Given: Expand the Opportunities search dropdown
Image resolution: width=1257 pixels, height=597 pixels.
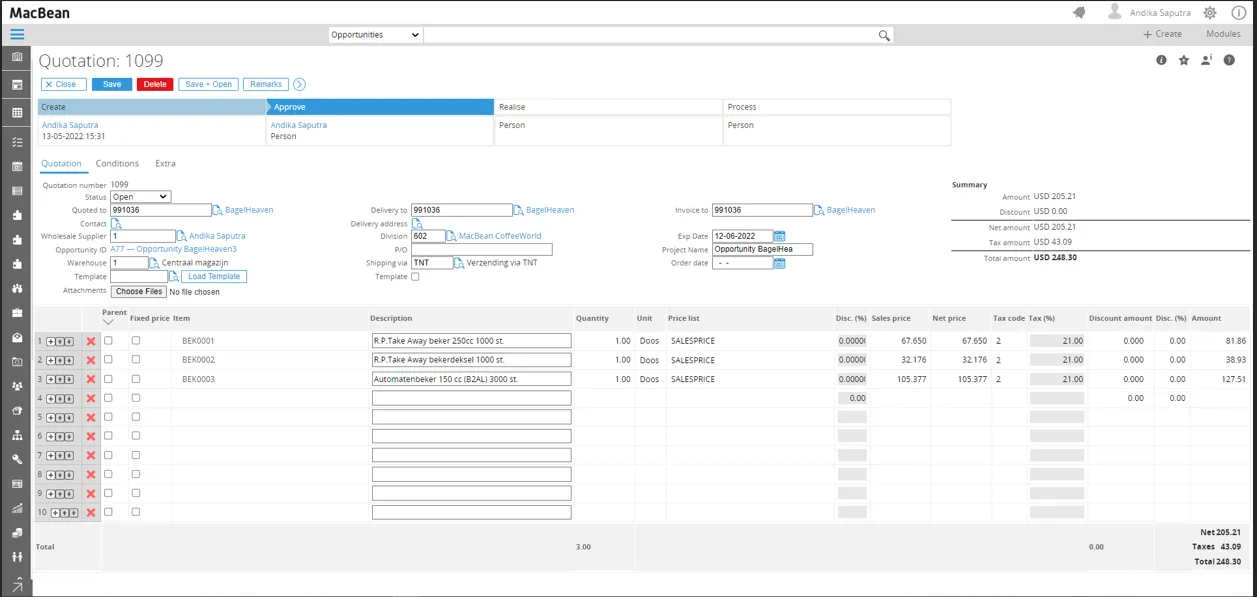Looking at the screenshot, I should click(x=375, y=35).
